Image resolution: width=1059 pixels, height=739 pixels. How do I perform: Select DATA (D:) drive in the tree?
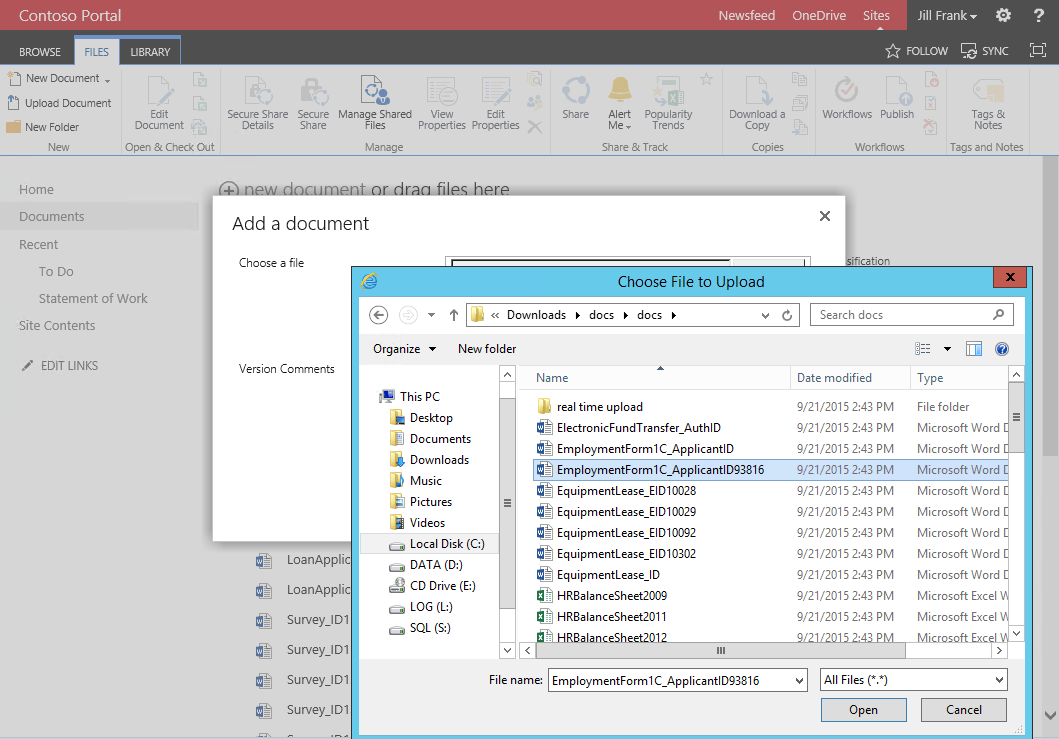point(426,565)
